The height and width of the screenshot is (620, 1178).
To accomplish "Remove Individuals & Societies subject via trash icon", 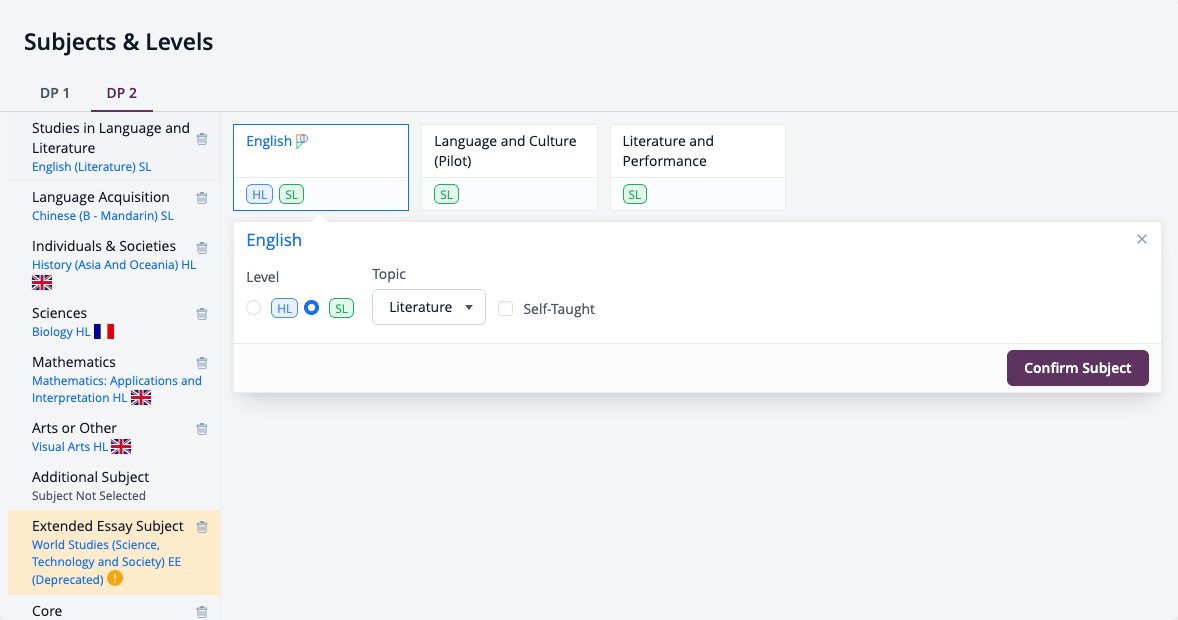I will (201, 247).
